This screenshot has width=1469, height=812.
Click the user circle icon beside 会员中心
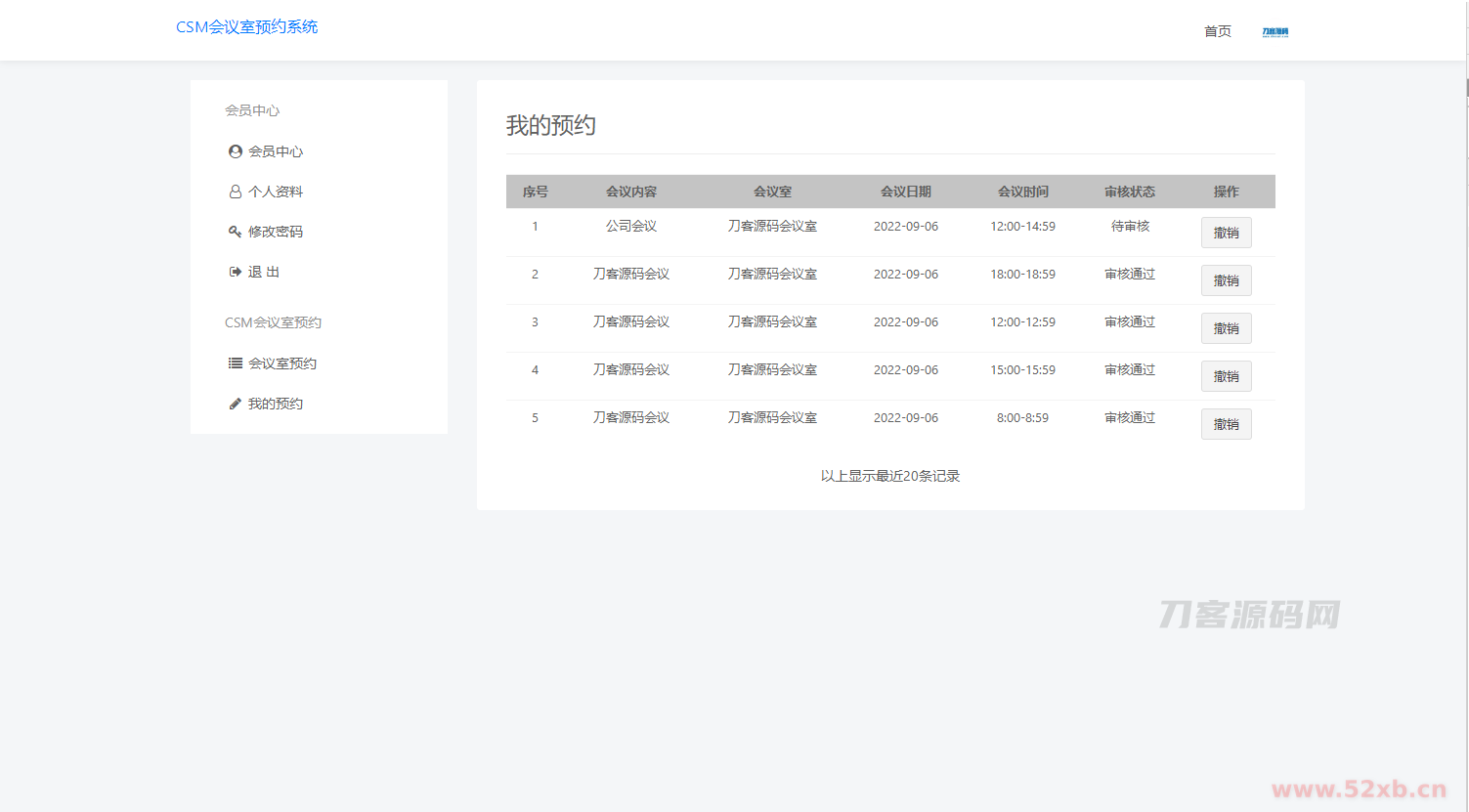tap(235, 151)
